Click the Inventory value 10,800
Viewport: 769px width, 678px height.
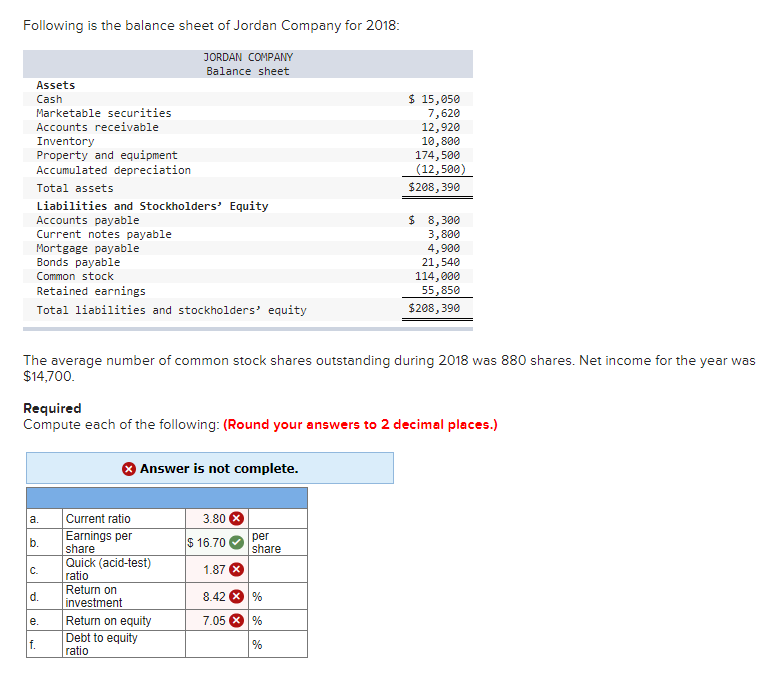point(440,141)
